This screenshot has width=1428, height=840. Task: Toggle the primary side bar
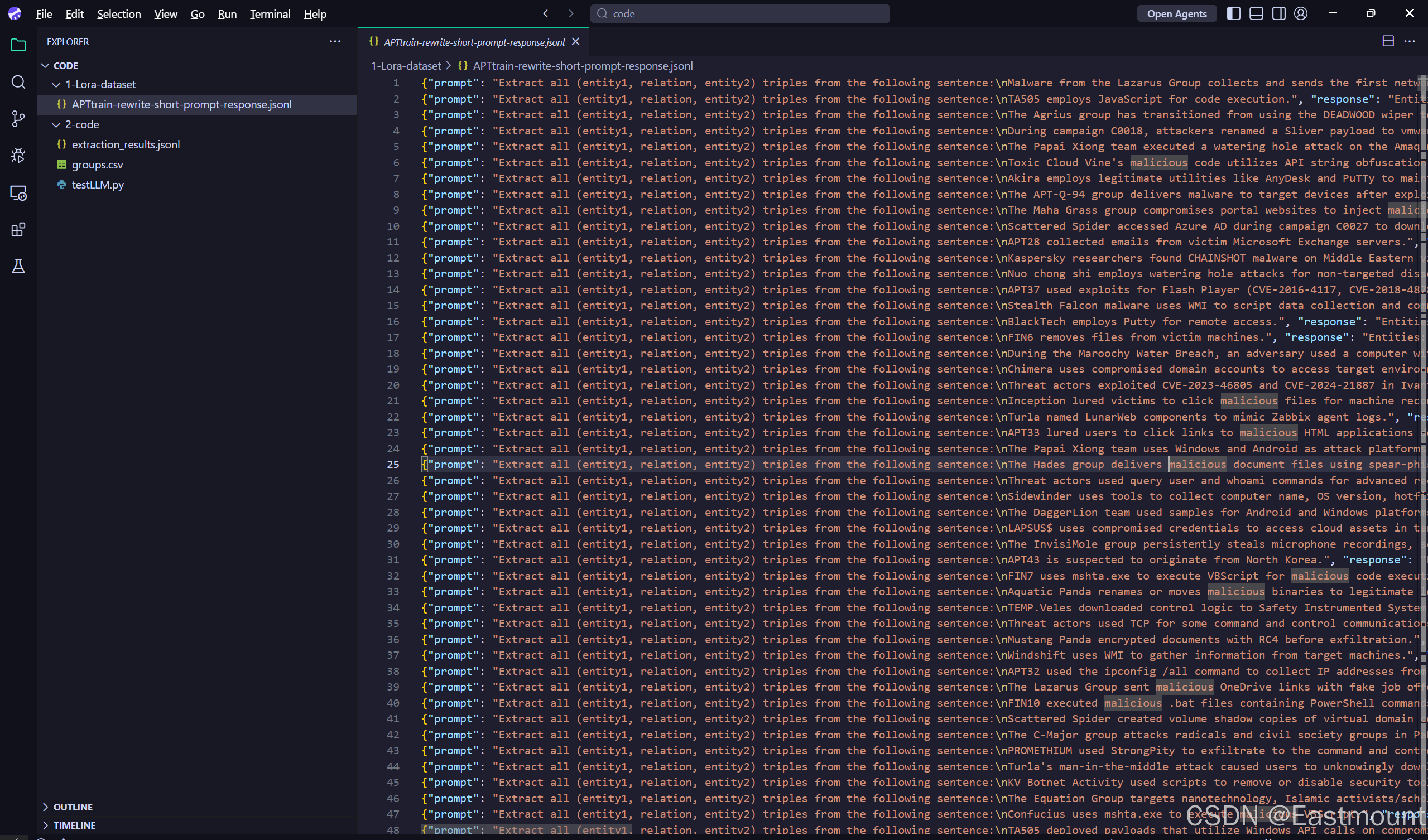(x=1234, y=13)
